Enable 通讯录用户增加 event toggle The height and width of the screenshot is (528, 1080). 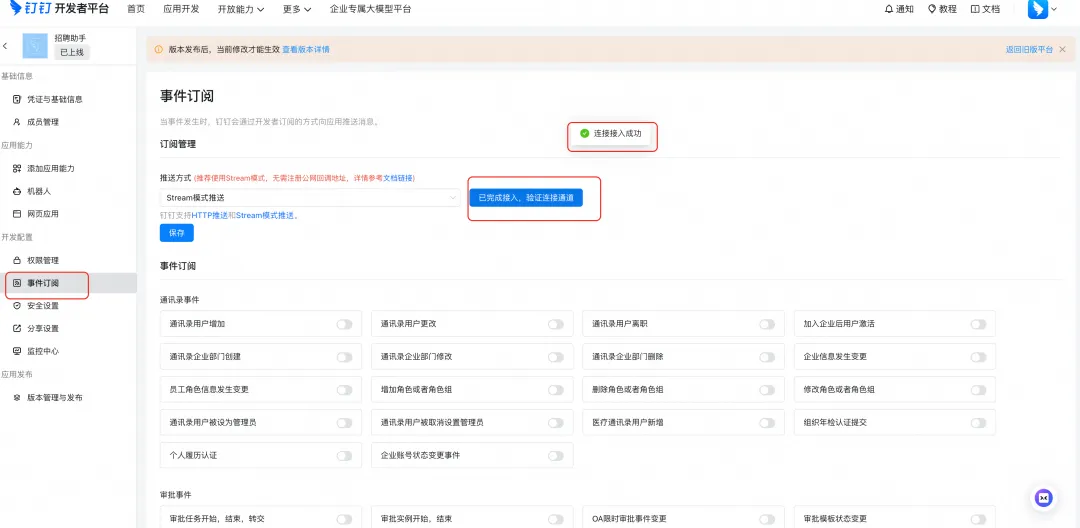[x=344, y=324]
